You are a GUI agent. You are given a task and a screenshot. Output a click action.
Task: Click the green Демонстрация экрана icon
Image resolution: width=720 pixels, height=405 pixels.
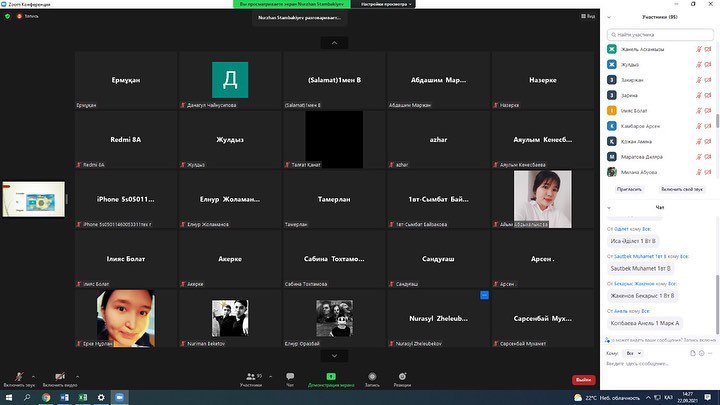(x=332, y=377)
